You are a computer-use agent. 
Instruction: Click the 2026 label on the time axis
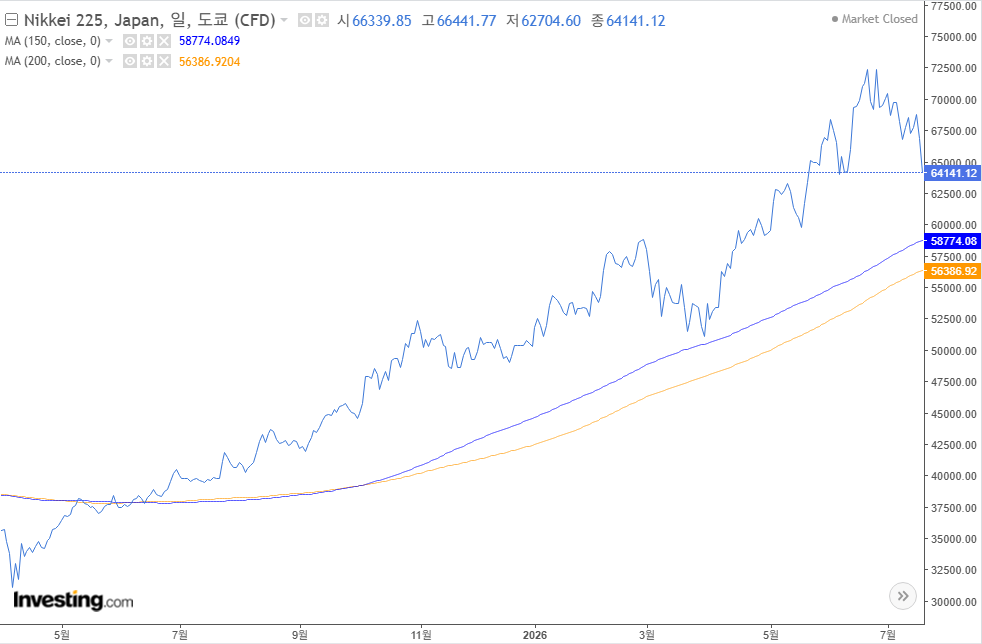click(534, 635)
